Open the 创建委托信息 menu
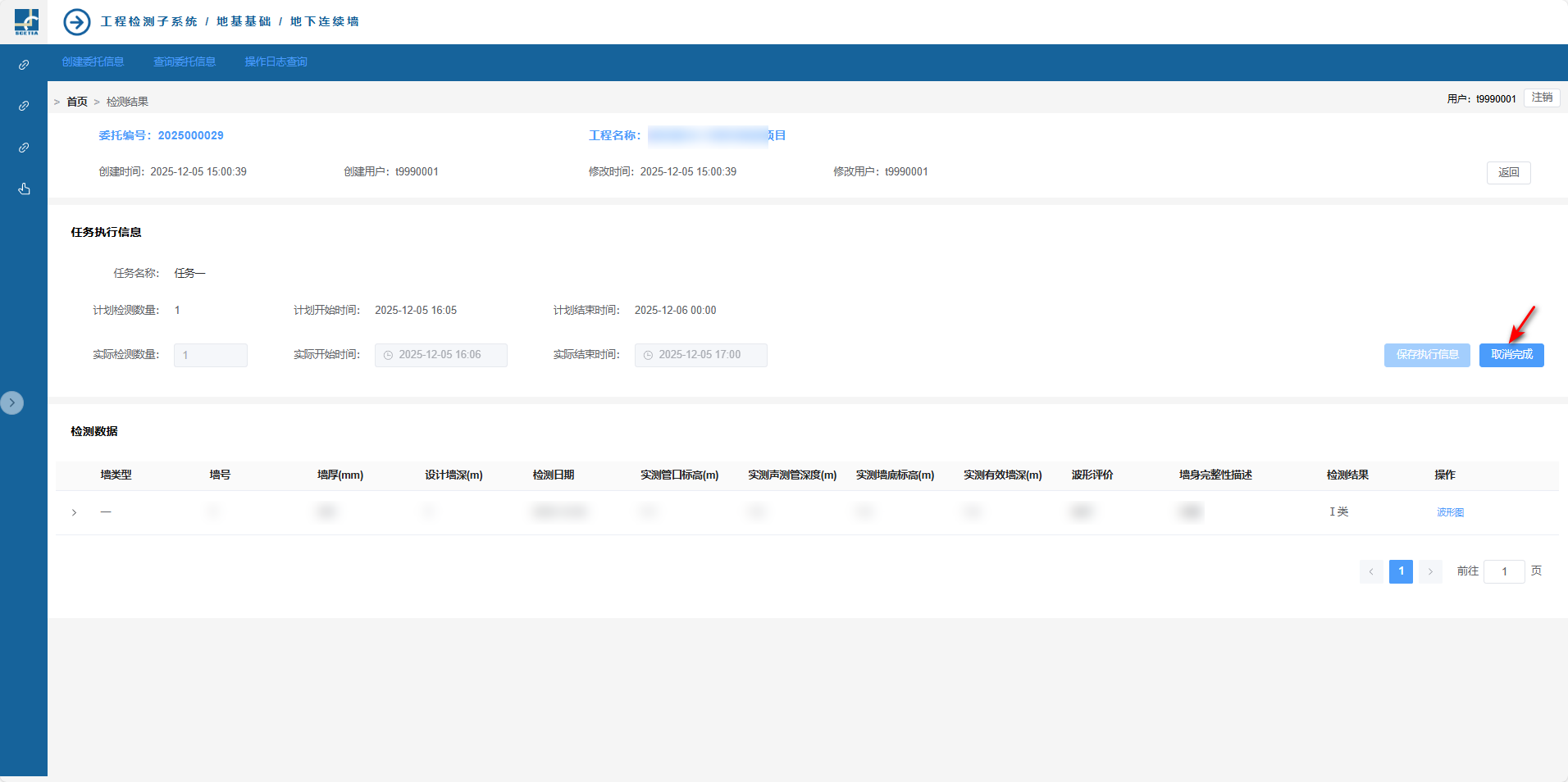The image size is (1568, 782). [x=93, y=62]
